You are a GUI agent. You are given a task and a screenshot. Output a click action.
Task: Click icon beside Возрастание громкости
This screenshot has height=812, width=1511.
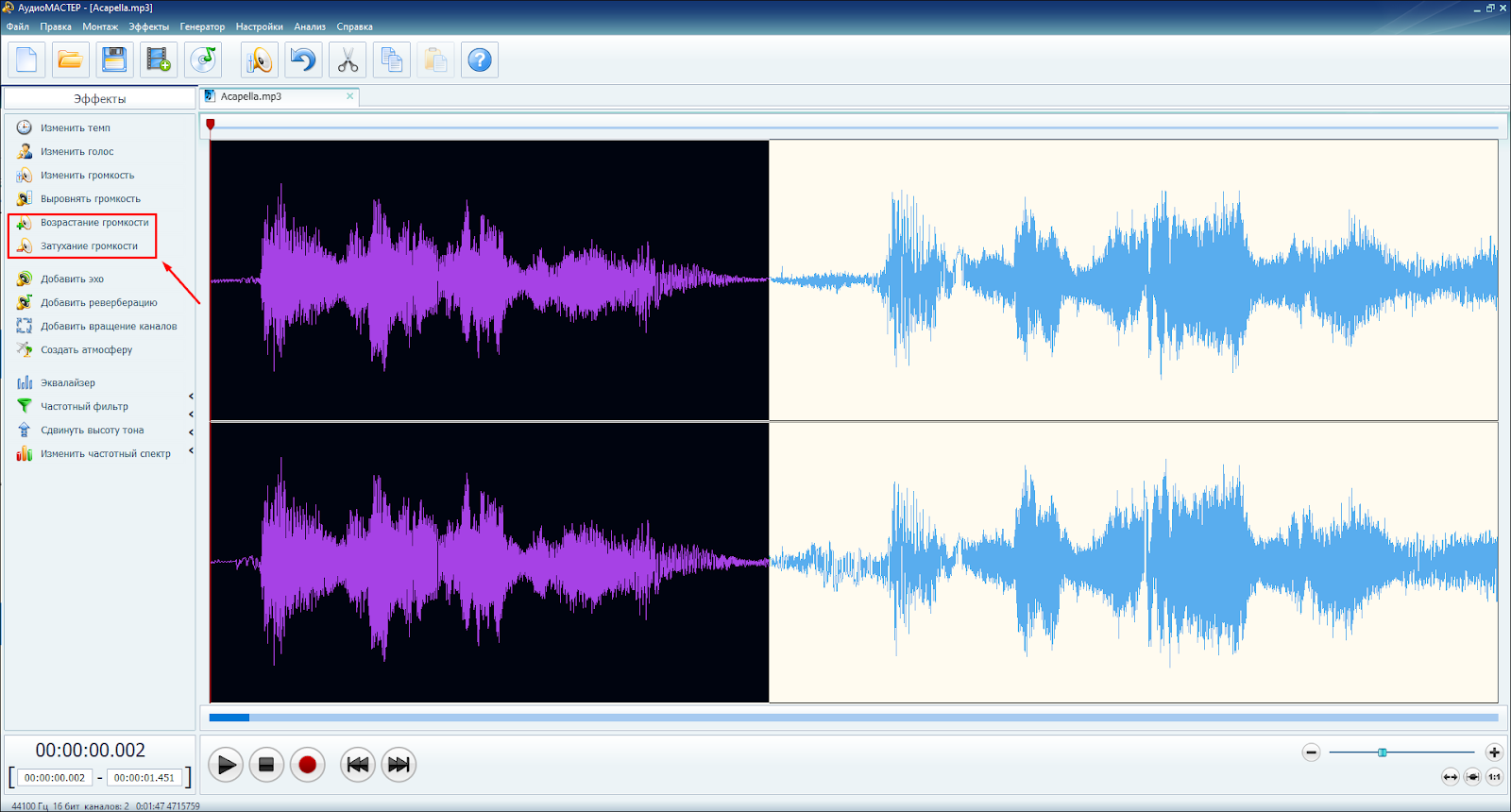click(x=25, y=222)
